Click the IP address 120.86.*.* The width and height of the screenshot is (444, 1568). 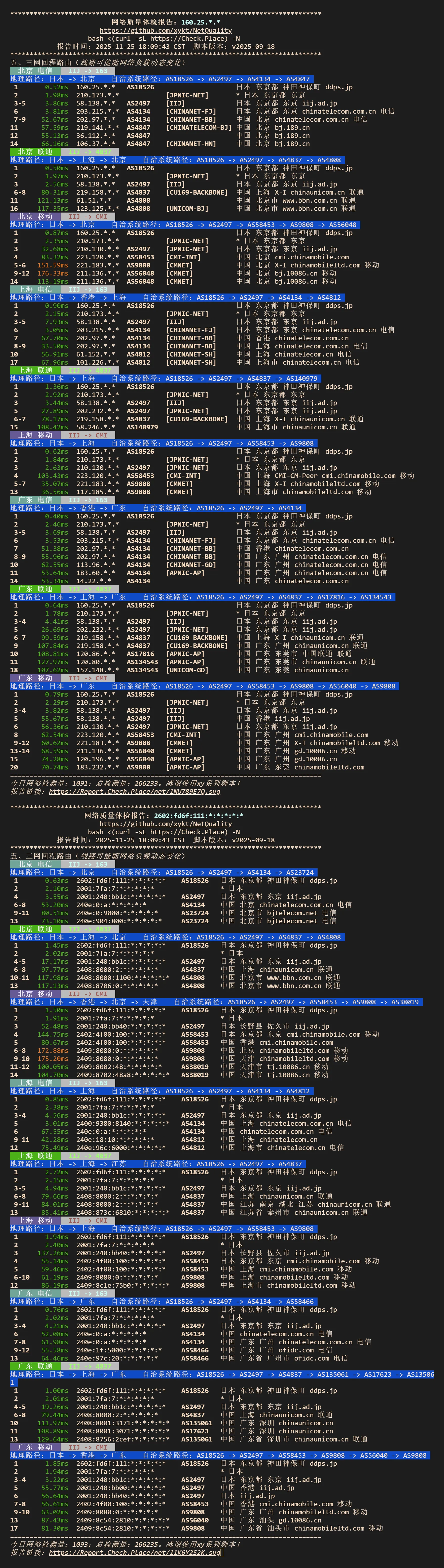pyautogui.click(x=96, y=654)
